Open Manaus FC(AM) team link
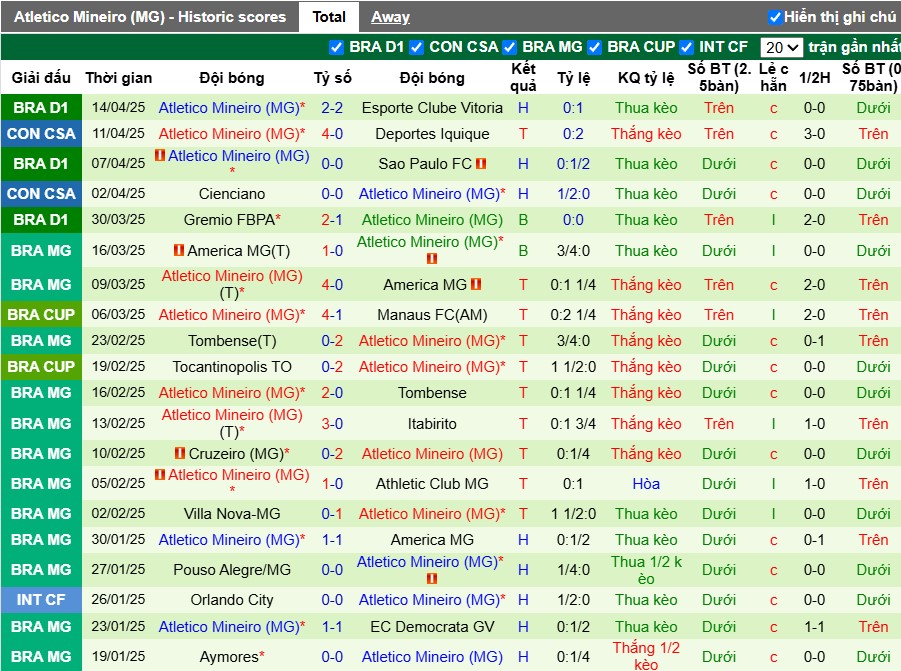Screen dimensions: 901x671 tap(432, 315)
